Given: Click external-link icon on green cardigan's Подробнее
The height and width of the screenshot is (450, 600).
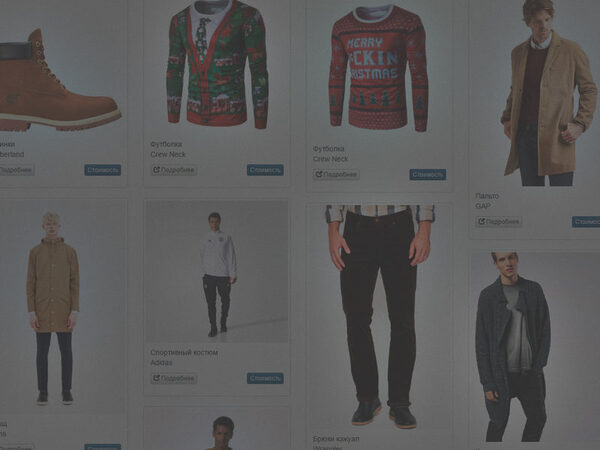Looking at the screenshot, I should [x=157, y=170].
